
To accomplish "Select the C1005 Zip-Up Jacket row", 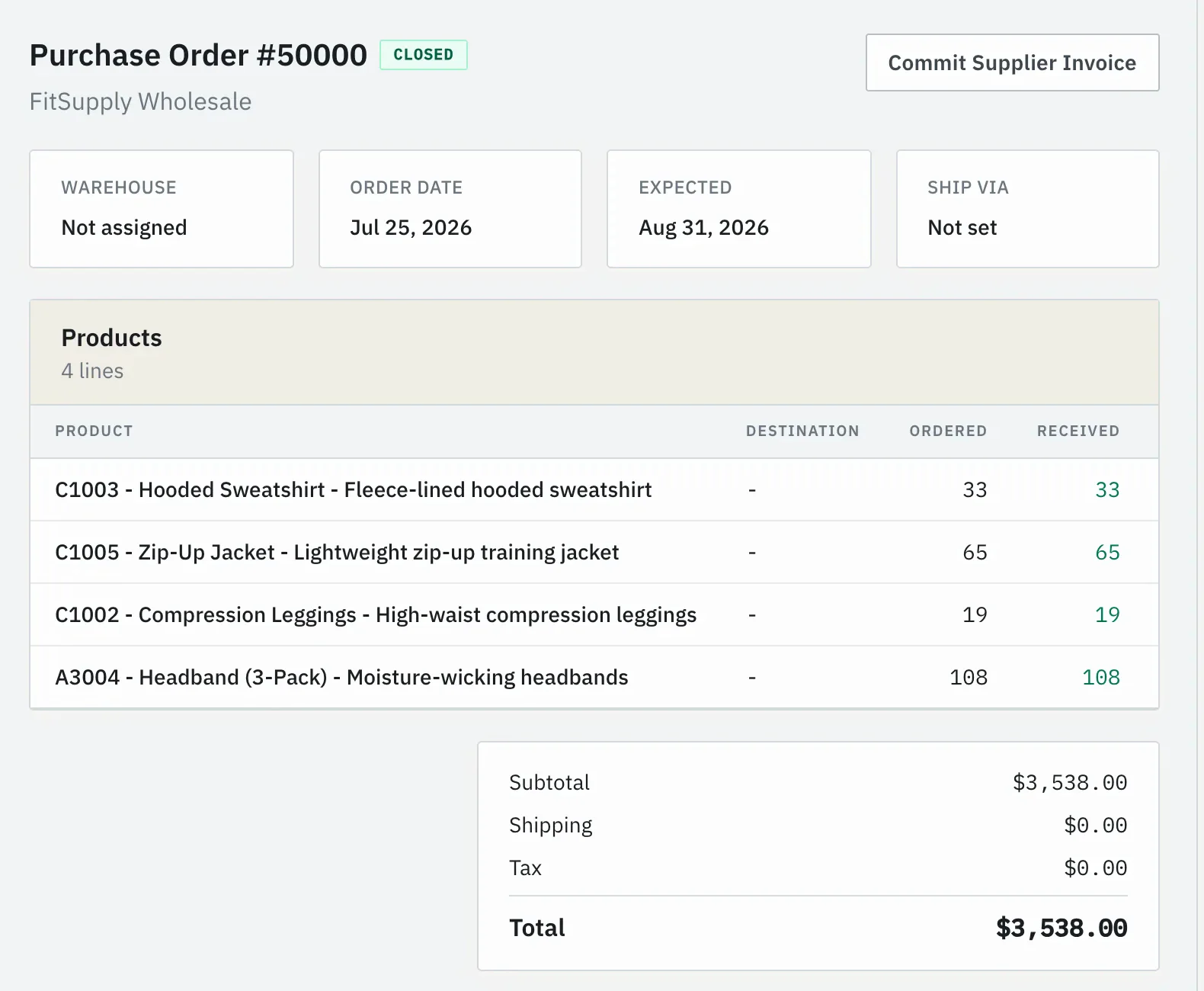I will (x=594, y=552).
